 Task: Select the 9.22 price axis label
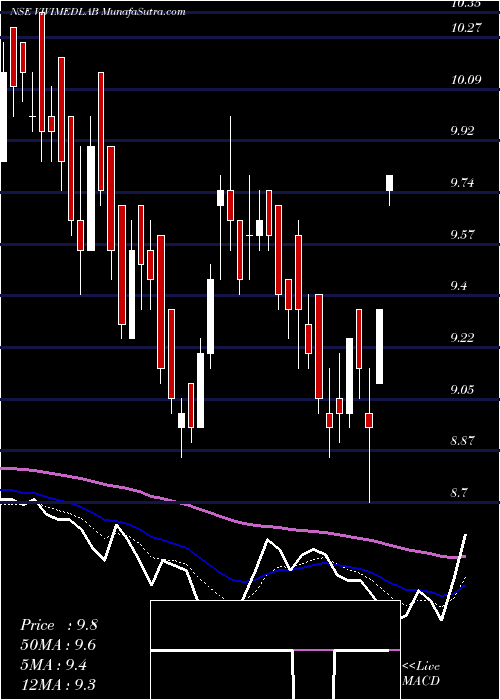point(463,338)
